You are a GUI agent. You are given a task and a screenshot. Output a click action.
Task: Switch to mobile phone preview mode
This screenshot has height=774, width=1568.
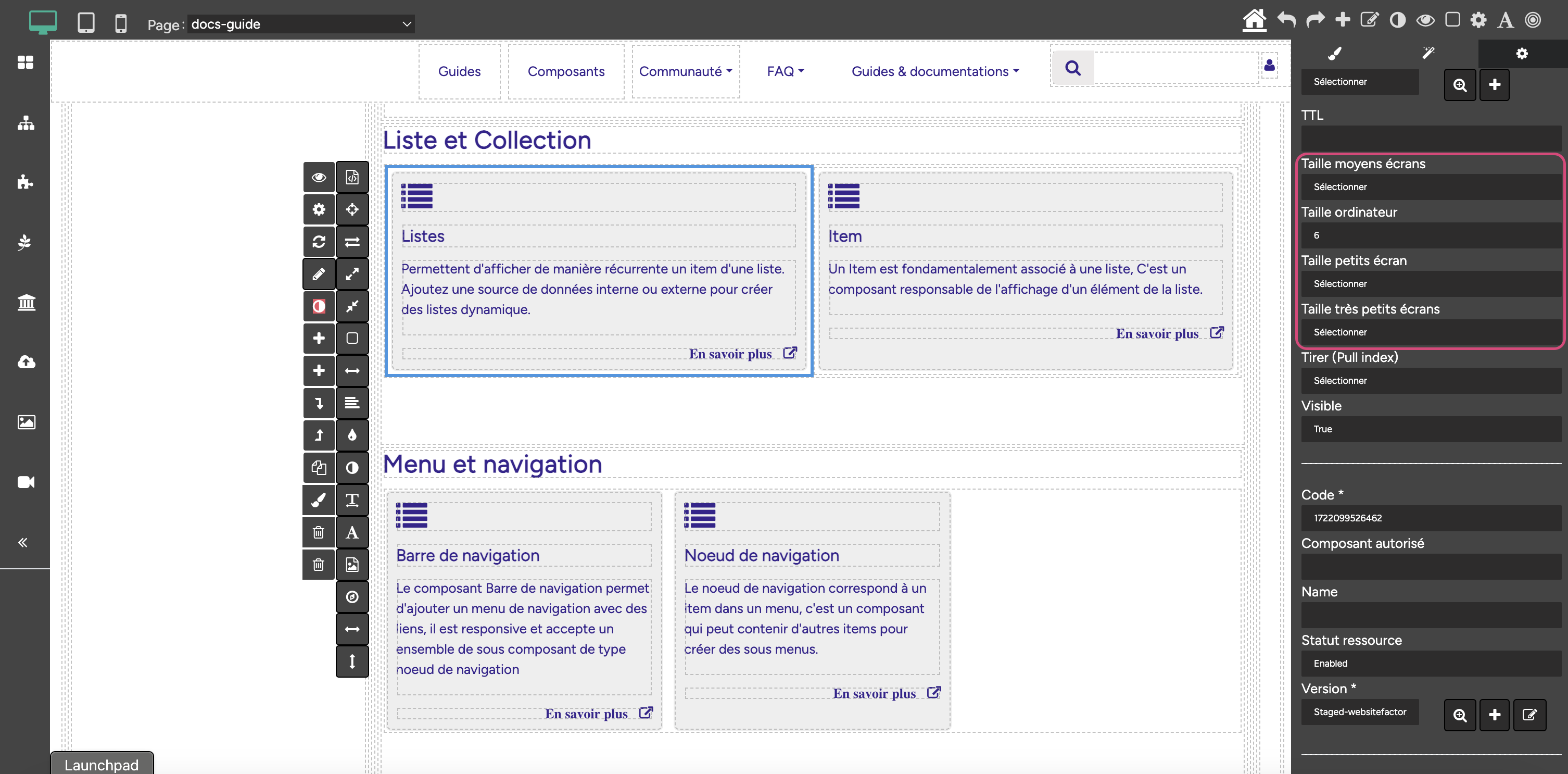121,23
